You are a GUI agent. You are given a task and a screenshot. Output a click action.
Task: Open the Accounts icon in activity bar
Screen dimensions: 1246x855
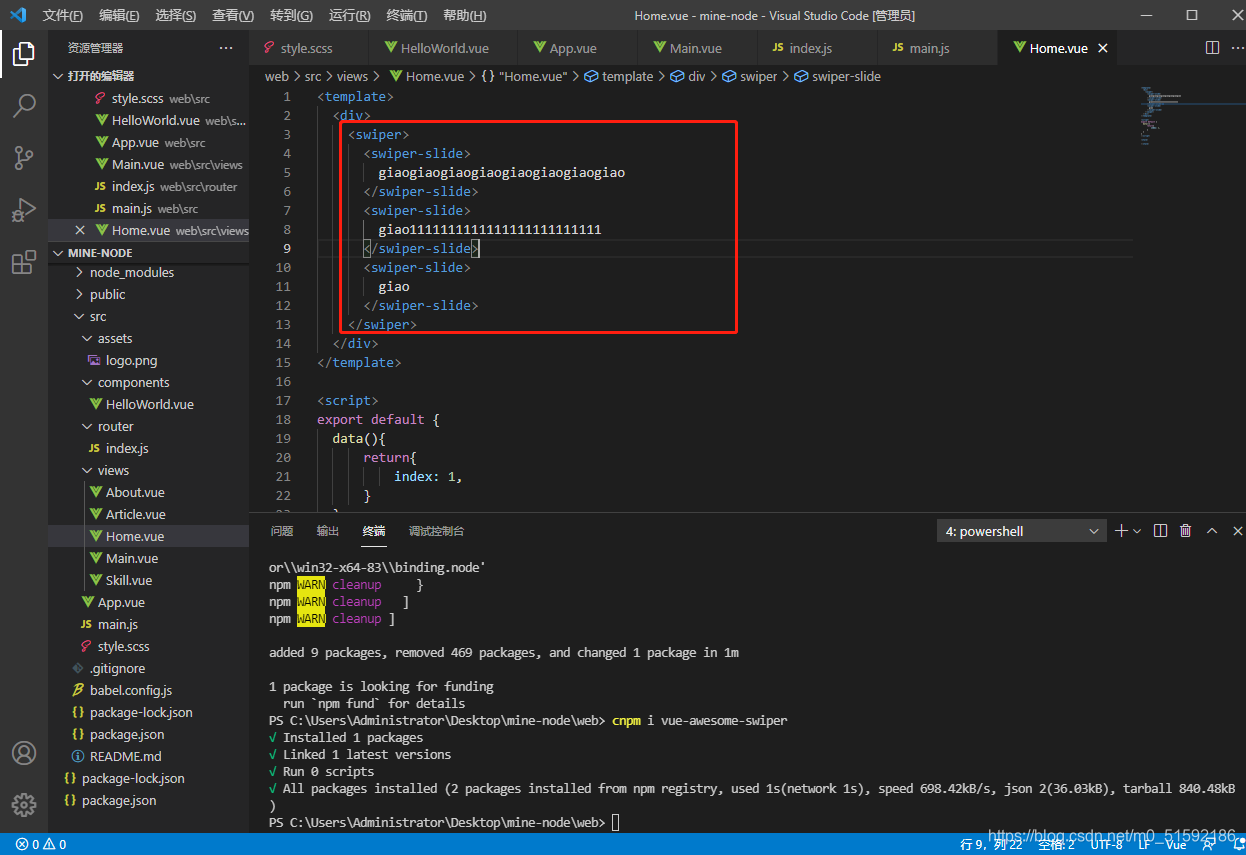24,753
